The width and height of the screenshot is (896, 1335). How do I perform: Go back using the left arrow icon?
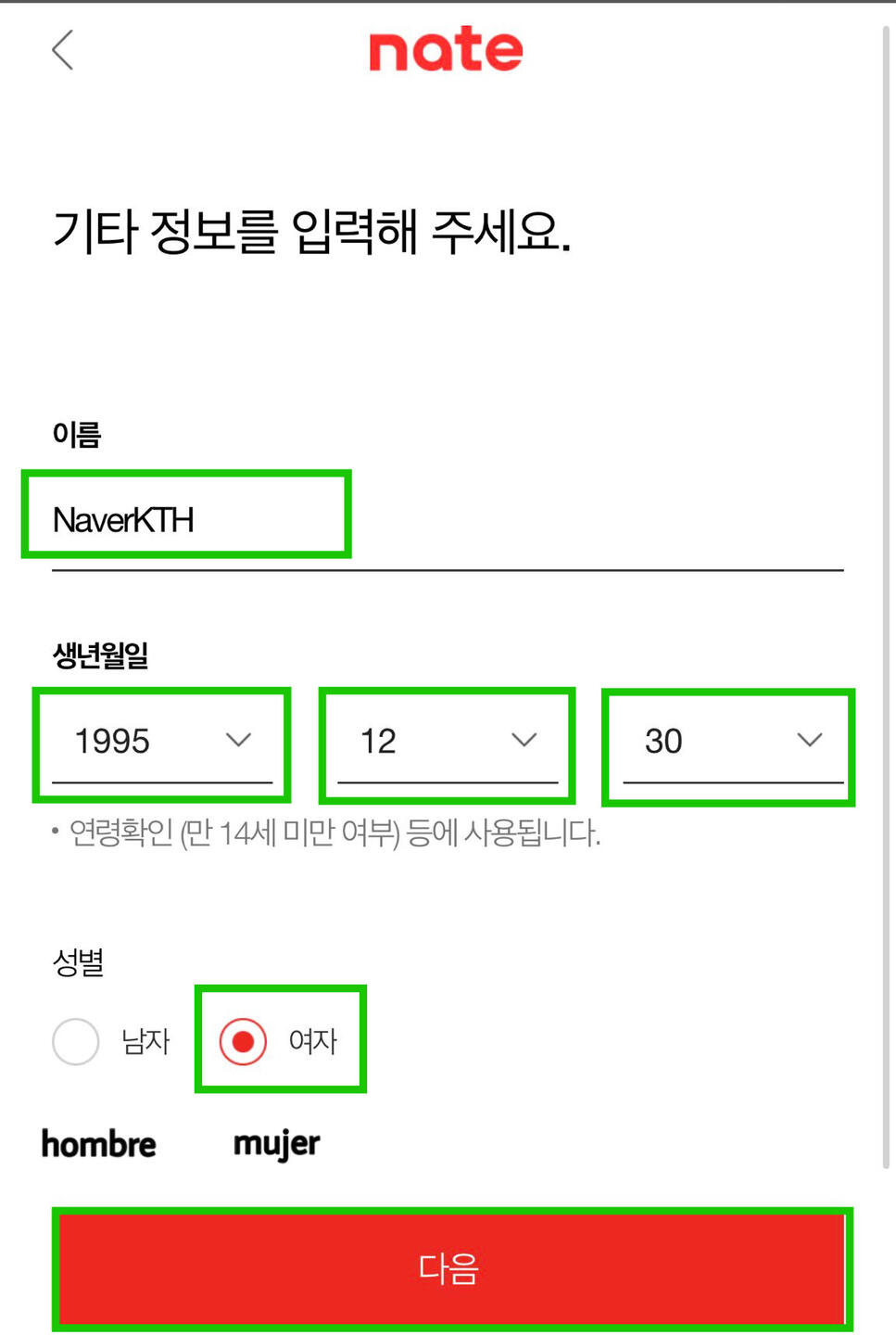click(x=62, y=50)
